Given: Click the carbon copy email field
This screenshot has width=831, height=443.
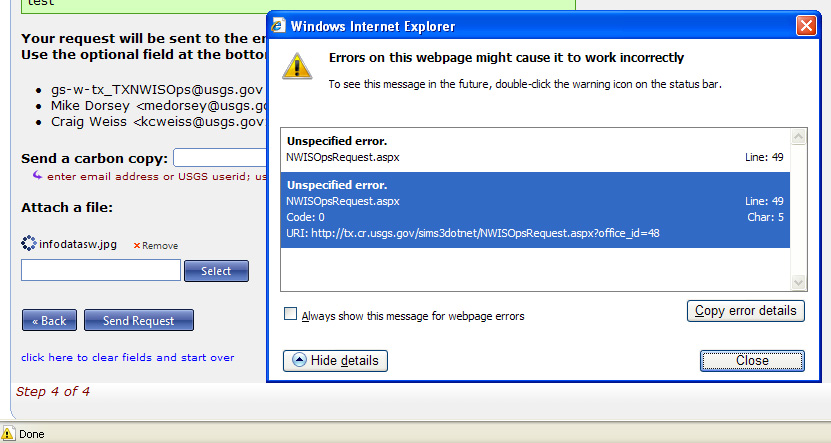Looking at the screenshot, I should (x=220, y=158).
